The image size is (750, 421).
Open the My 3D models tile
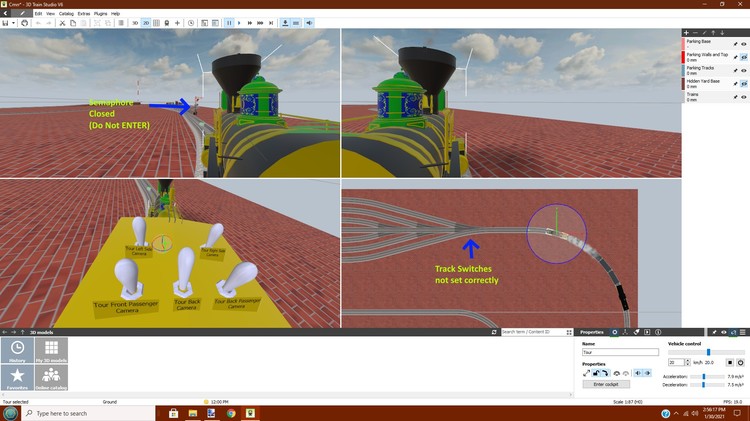pyautogui.click(x=51, y=350)
